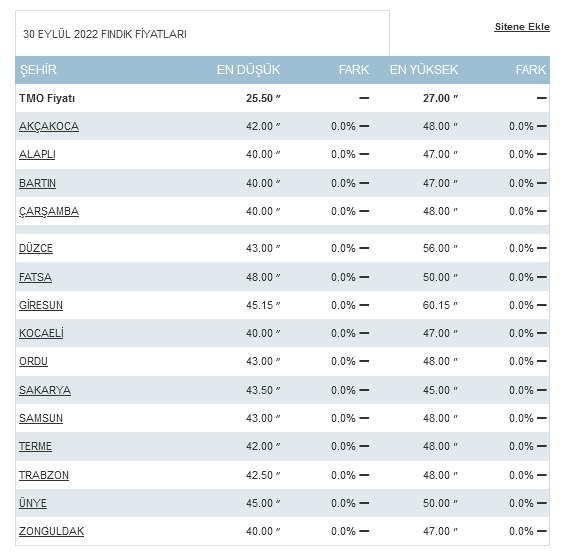Viewport: 566px width, 556px height.
Task: Open the GİRESUN link
Action: coord(41,305)
